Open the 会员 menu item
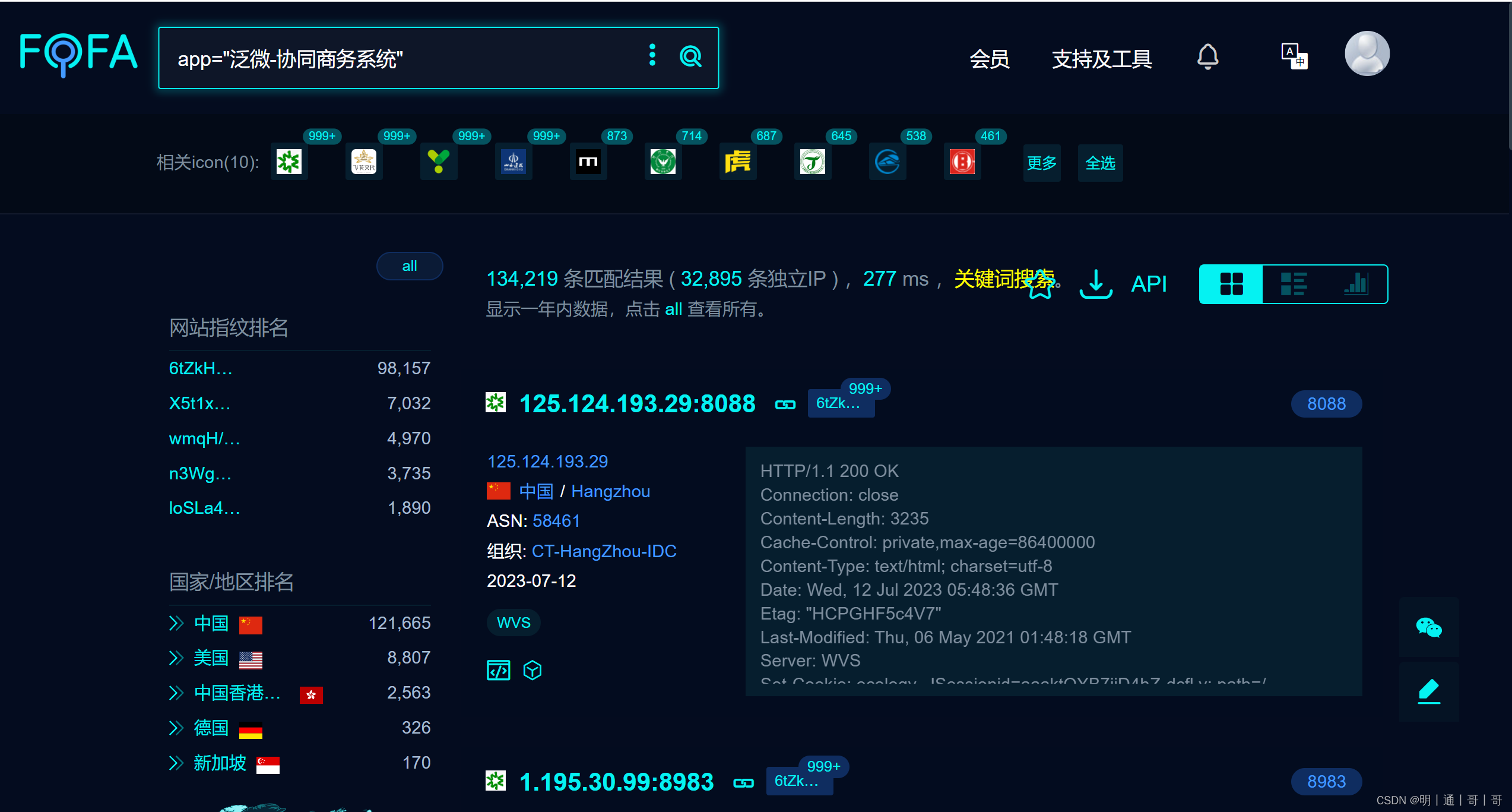 pos(989,59)
